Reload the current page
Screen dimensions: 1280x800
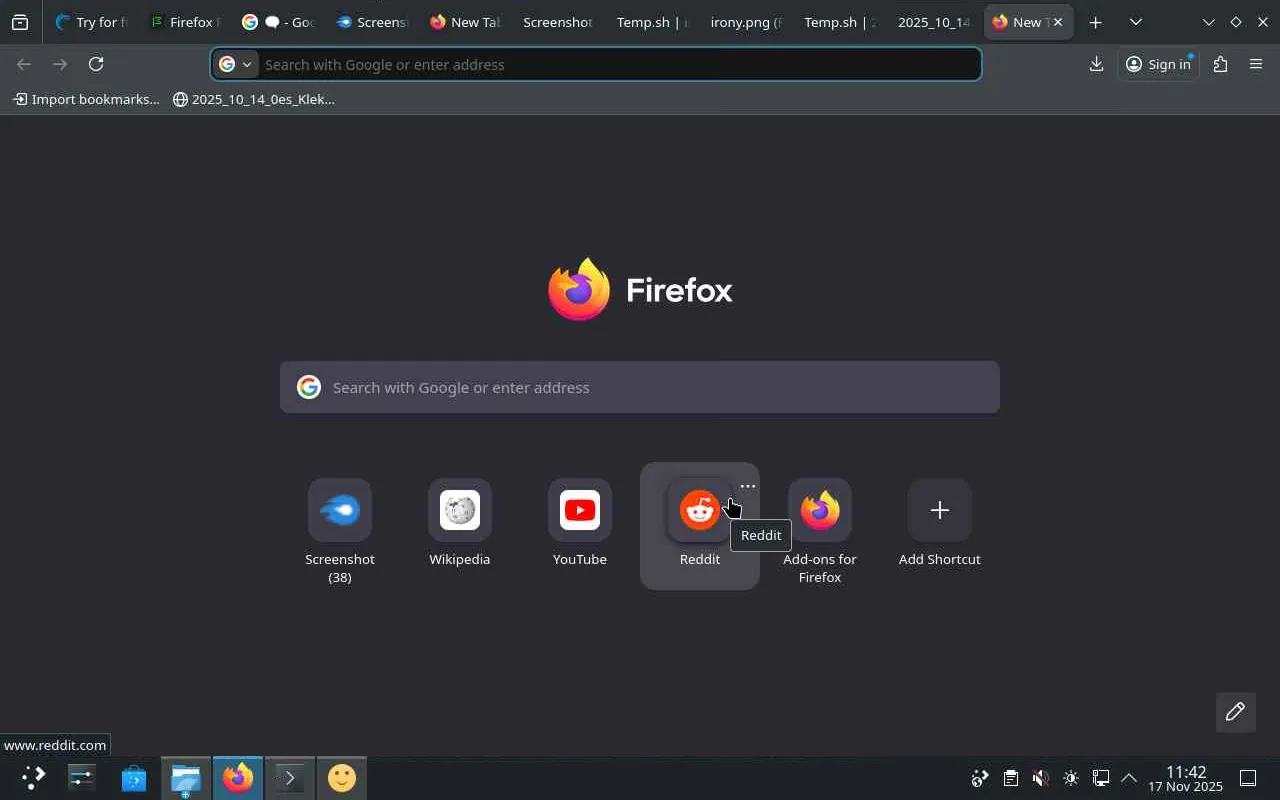96,64
